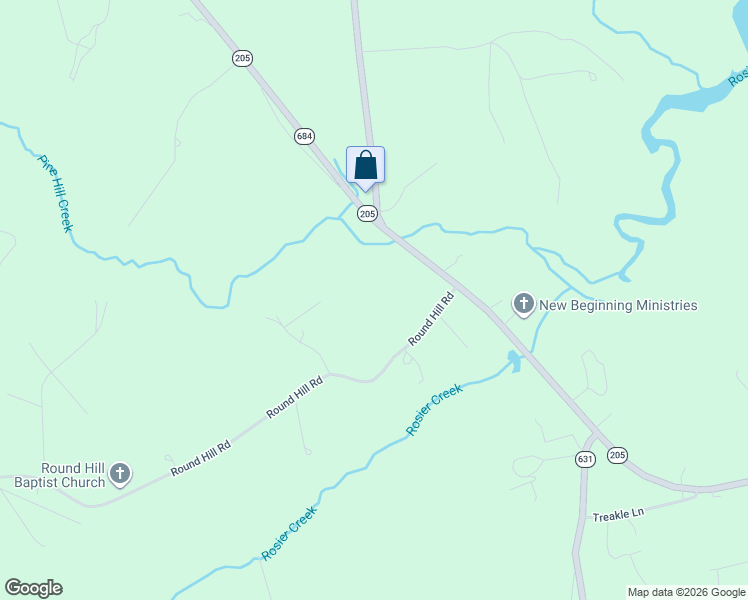The image size is (748, 600).
Task: Open the Google logo link
Action: click(33, 588)
